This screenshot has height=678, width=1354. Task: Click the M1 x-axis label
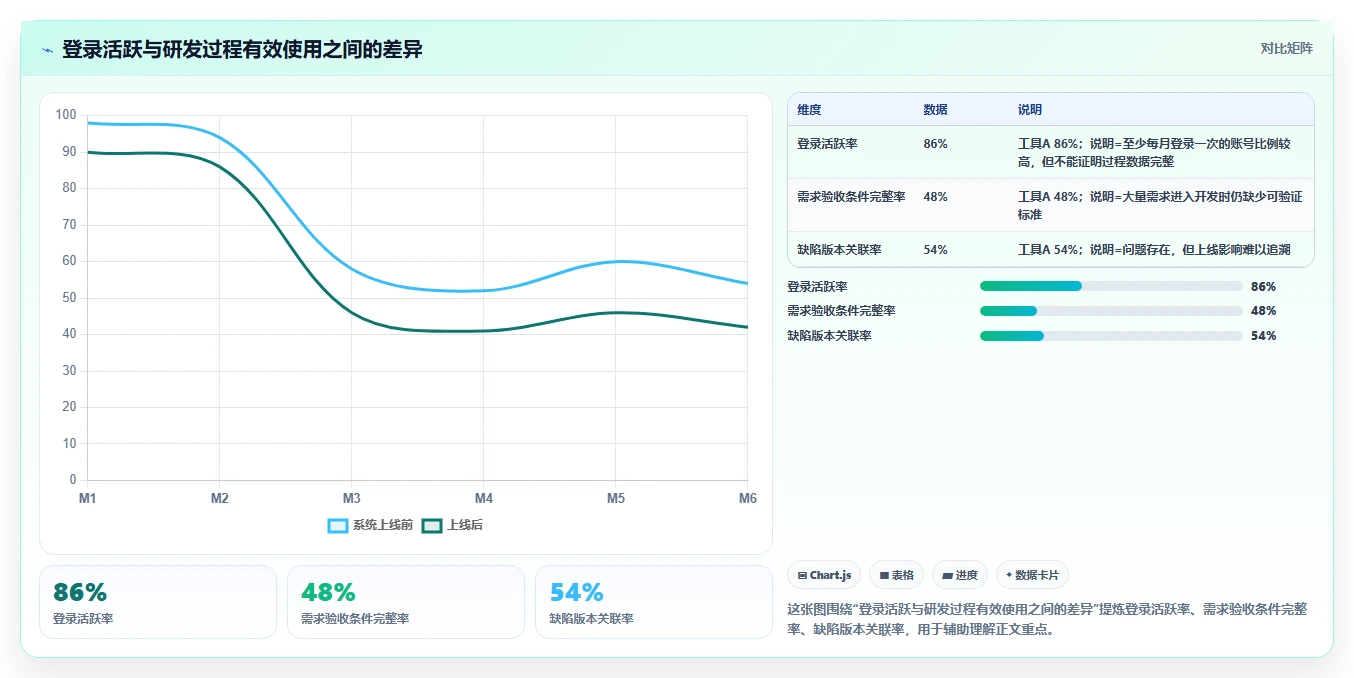pos(87,498)
